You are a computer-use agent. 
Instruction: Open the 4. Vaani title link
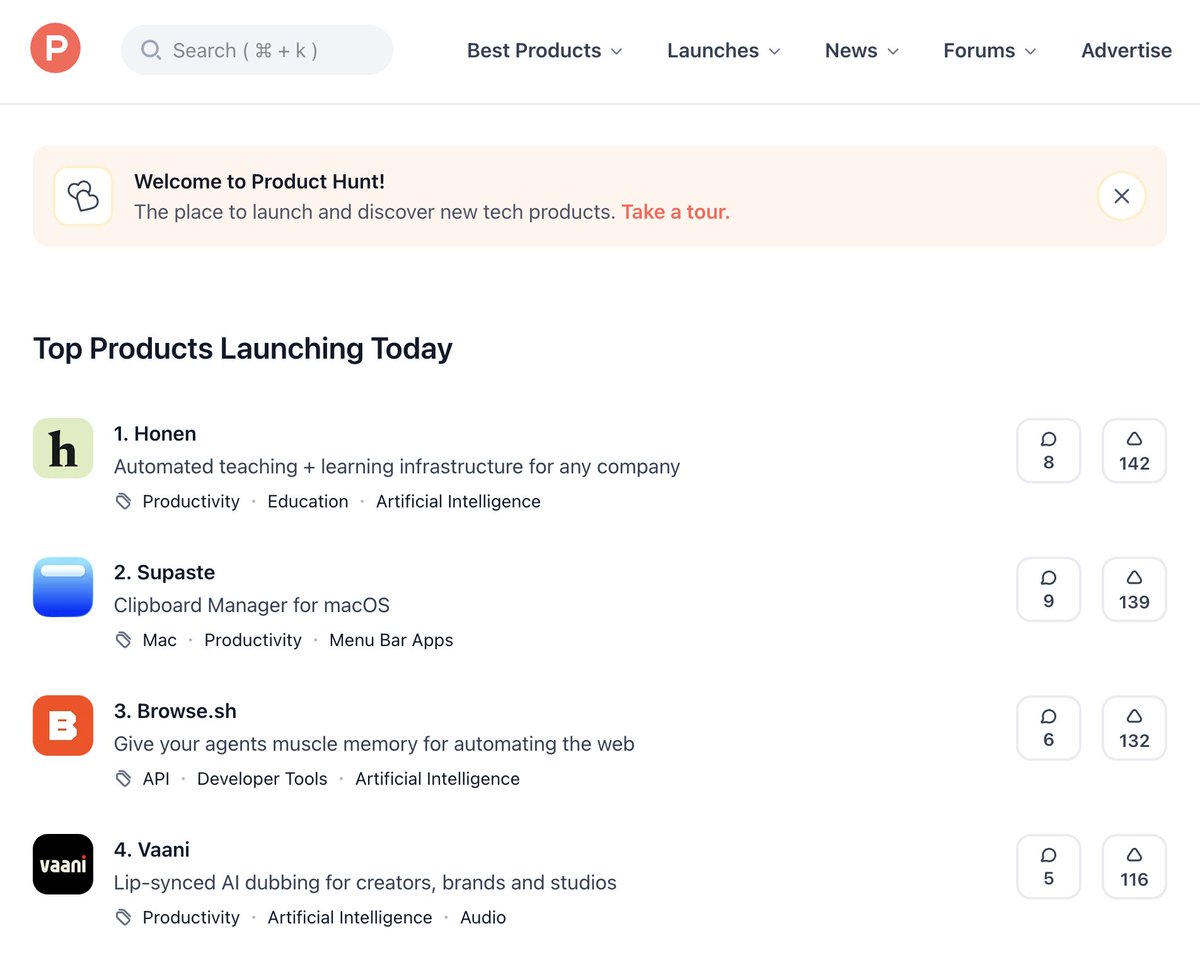point(152,850)
